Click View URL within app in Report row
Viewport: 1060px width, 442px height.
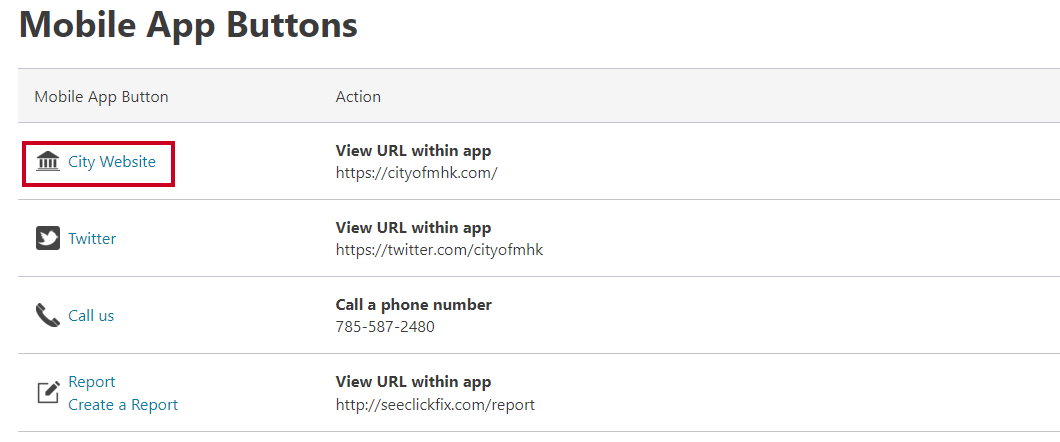click(x=414, y=382)
